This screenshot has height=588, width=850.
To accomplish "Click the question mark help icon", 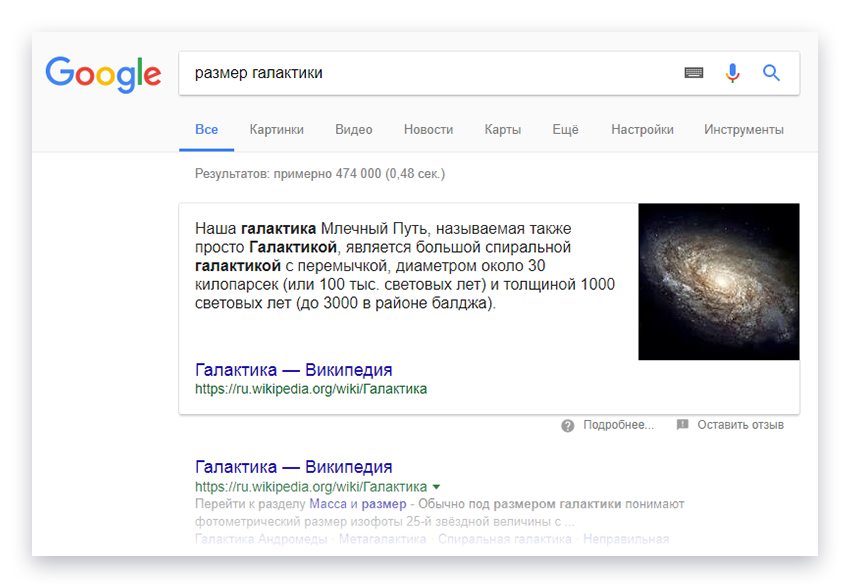I will click(x=568, y=425).
